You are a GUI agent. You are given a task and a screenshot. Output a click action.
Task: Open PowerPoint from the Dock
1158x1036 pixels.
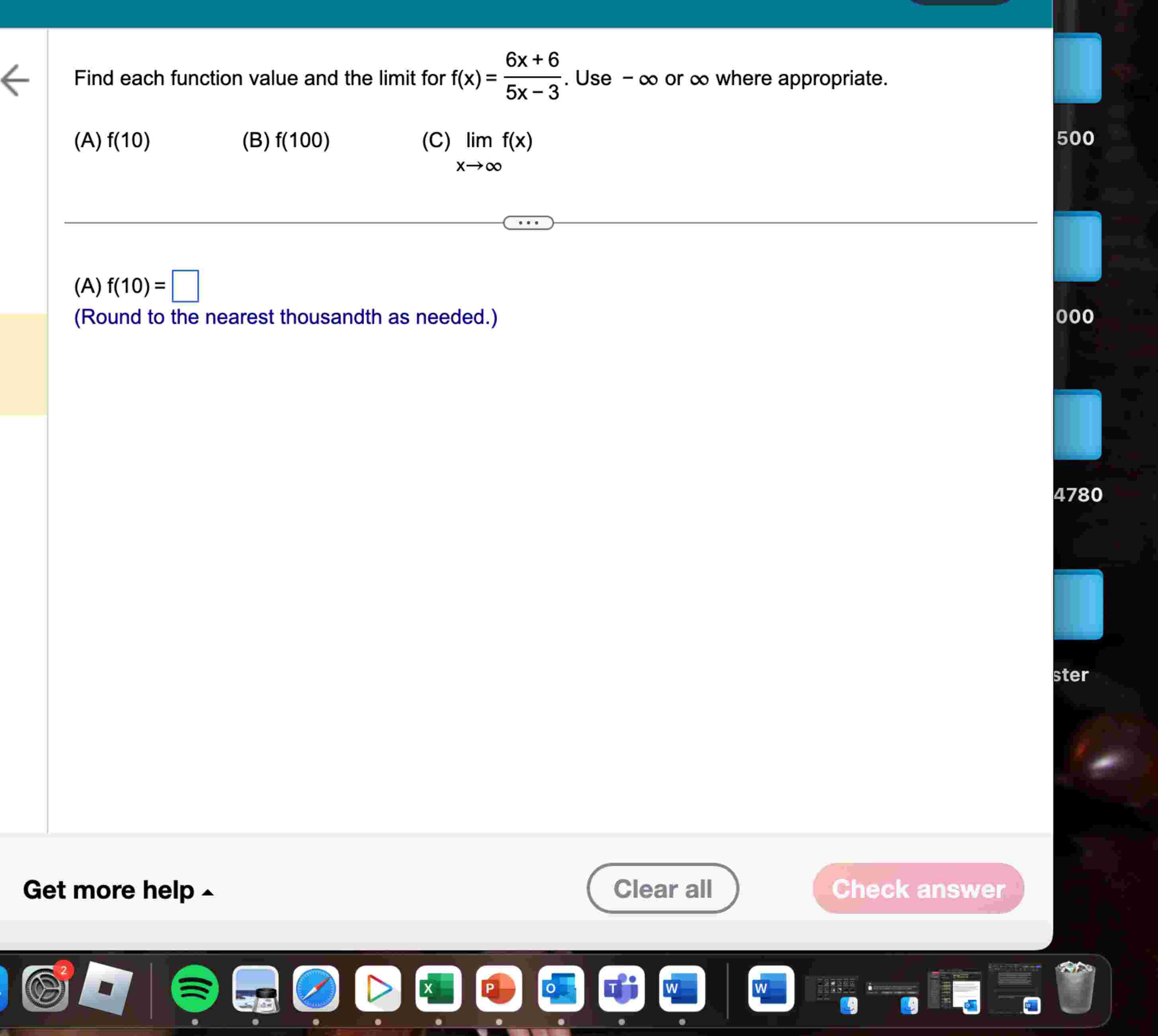(x=499, y=989)
